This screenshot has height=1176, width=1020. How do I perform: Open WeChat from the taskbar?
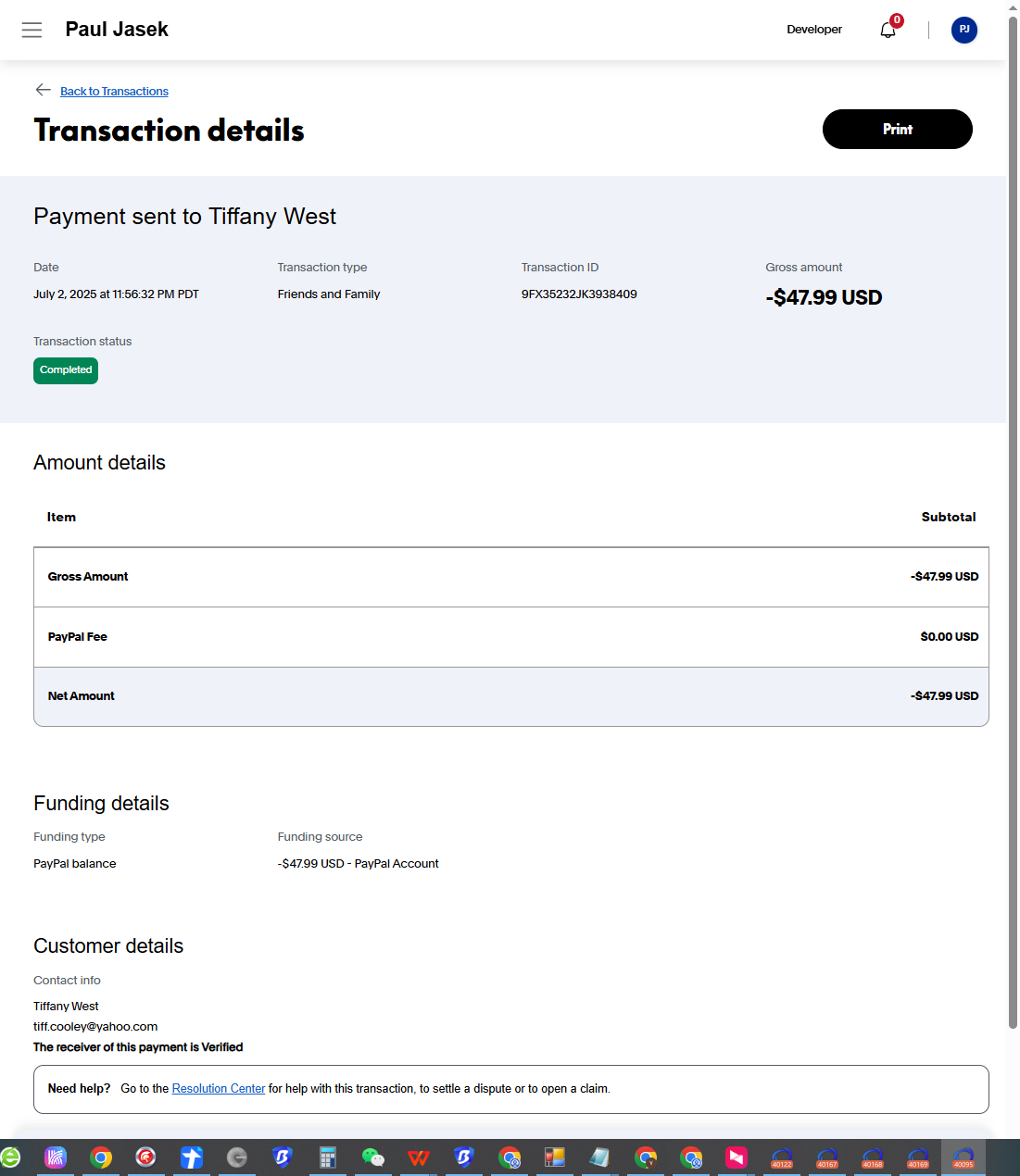[372, 1157]
